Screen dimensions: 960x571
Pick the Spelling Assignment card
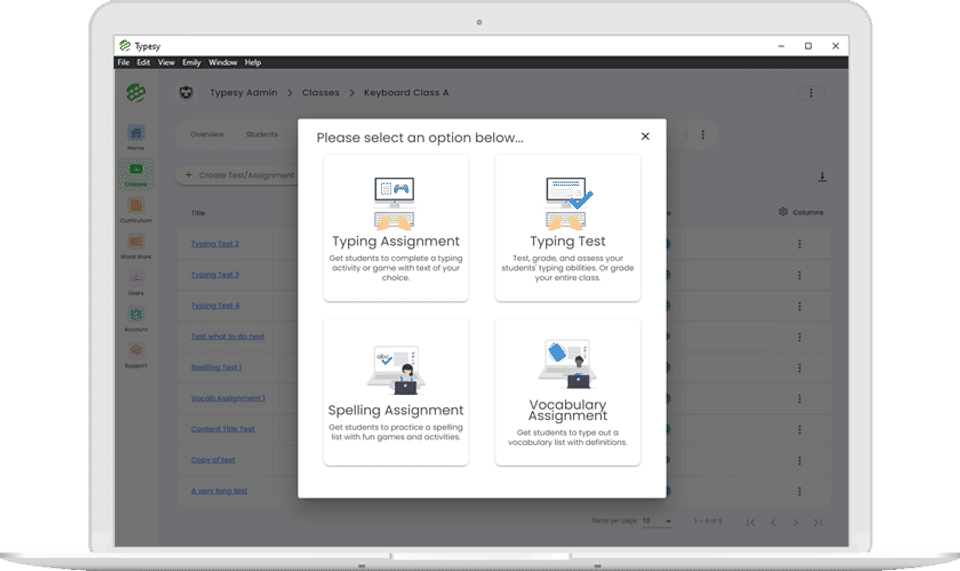(396, 392)
